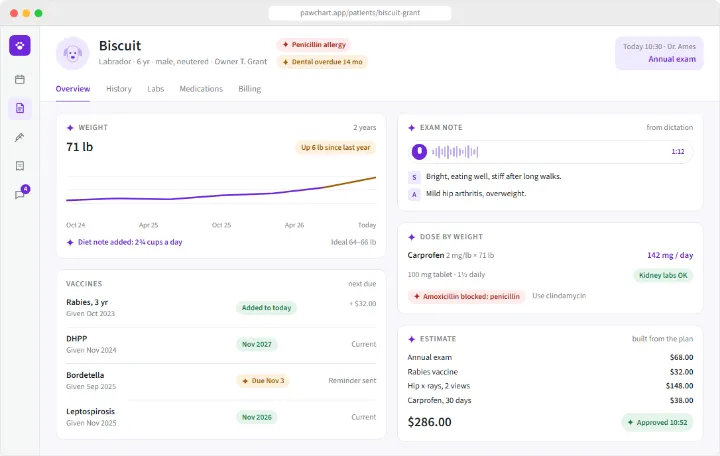The height and width of the screenshot is (456, 720).
Task: Click the Amoxicillin blocked: penicillin warning
Action: 467,296
